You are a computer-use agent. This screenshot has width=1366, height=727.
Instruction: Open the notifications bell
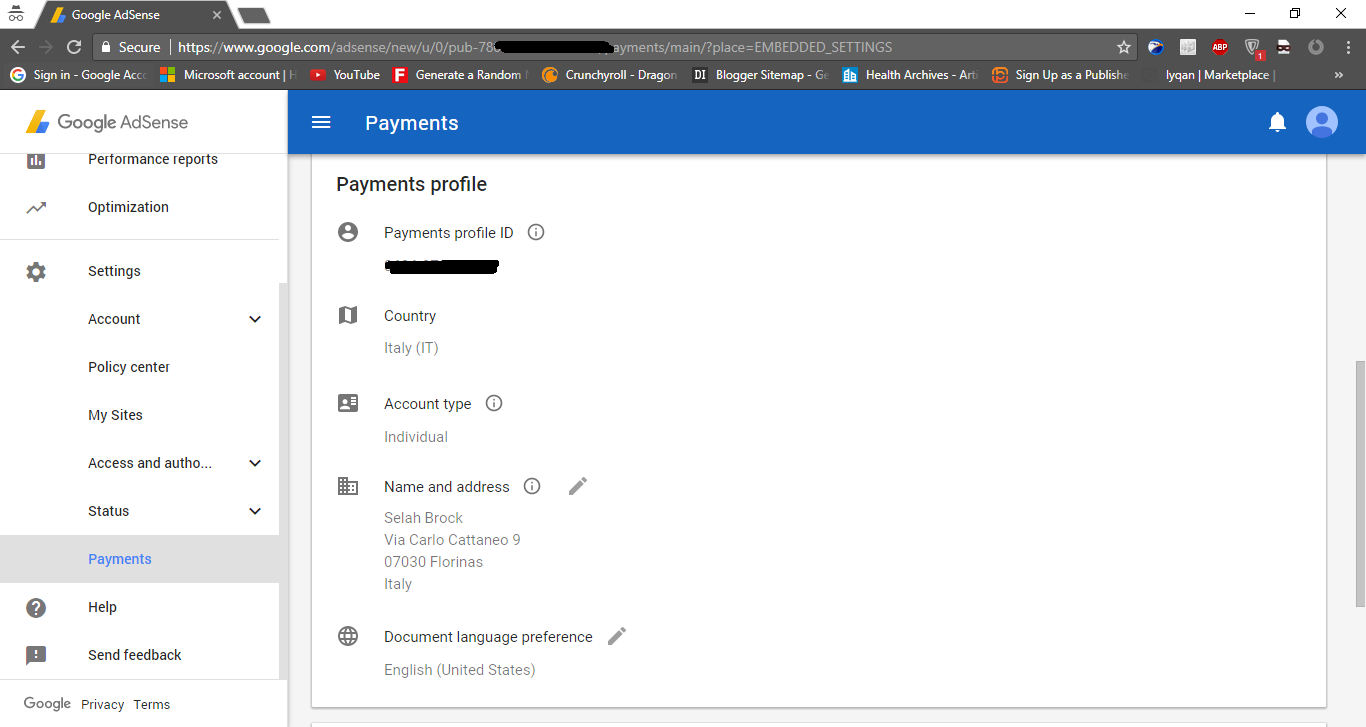pos(1277,122)
